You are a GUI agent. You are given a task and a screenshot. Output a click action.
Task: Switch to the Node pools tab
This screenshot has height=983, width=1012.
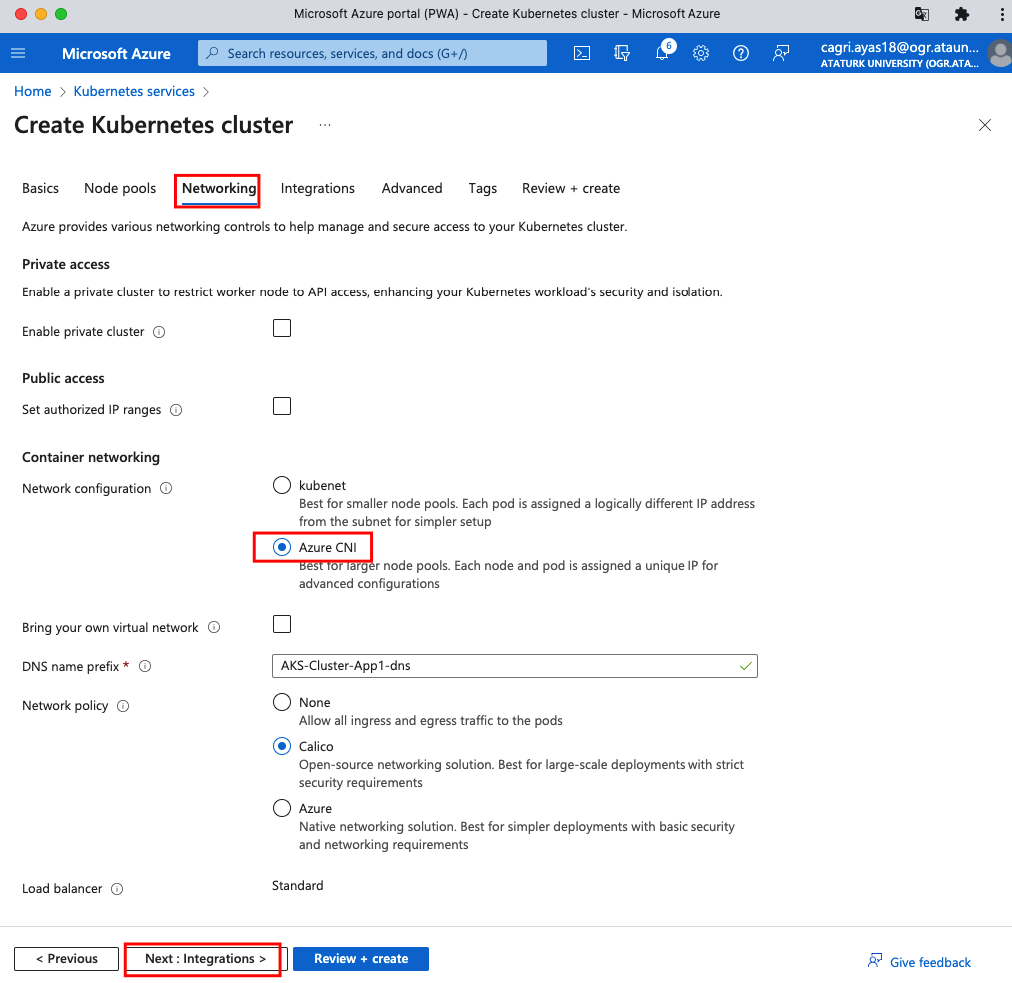point(120,188)
